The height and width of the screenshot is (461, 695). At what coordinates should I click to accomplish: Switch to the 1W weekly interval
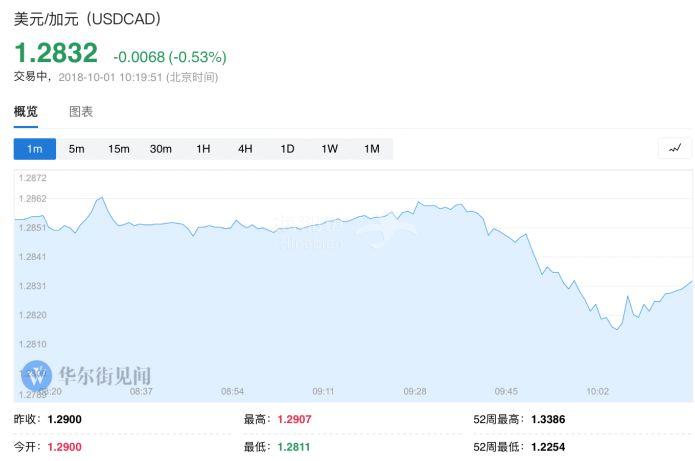[329, 149]
